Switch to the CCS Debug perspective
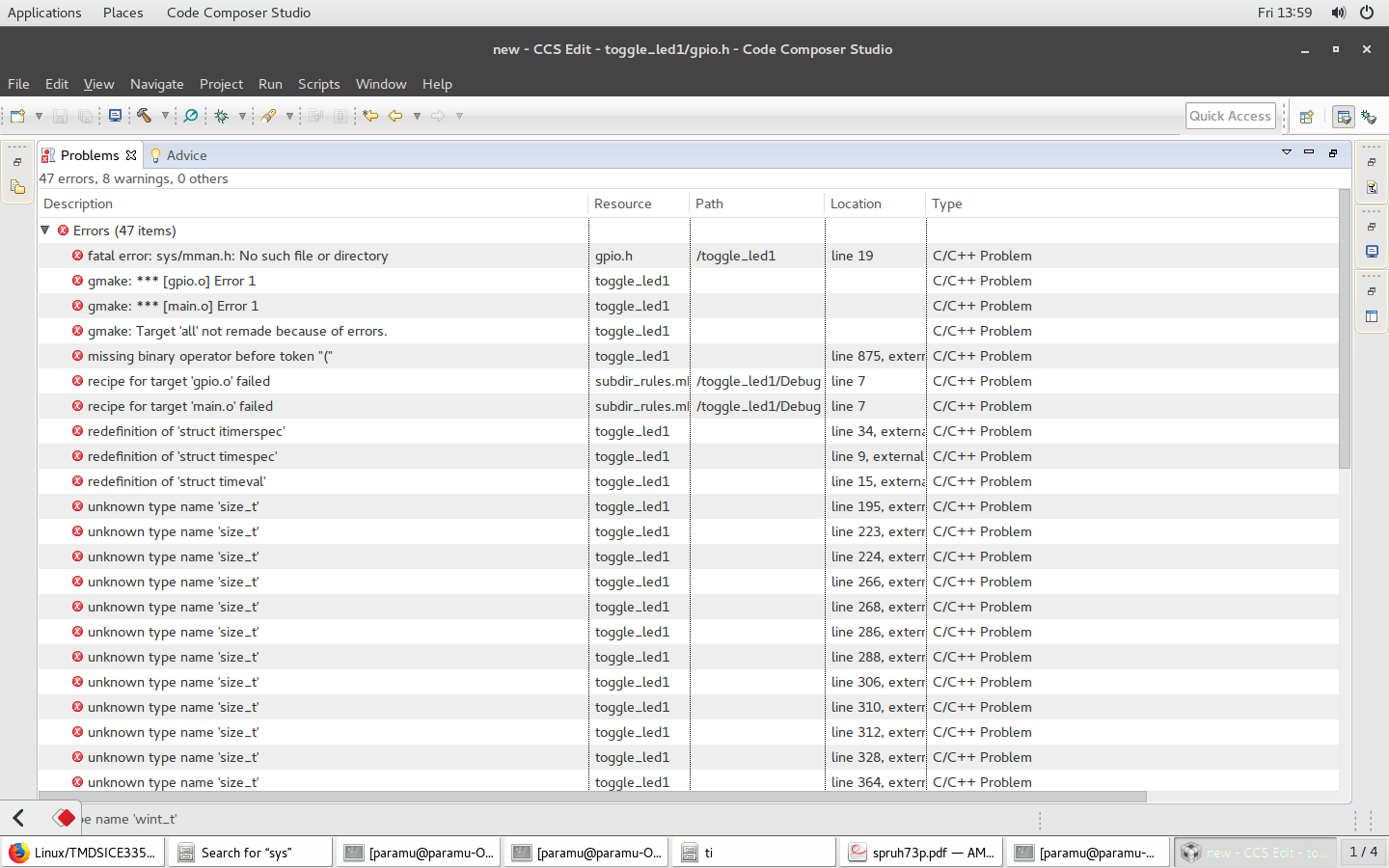This screenshot has width=1389, height=868. point(1369,117)
